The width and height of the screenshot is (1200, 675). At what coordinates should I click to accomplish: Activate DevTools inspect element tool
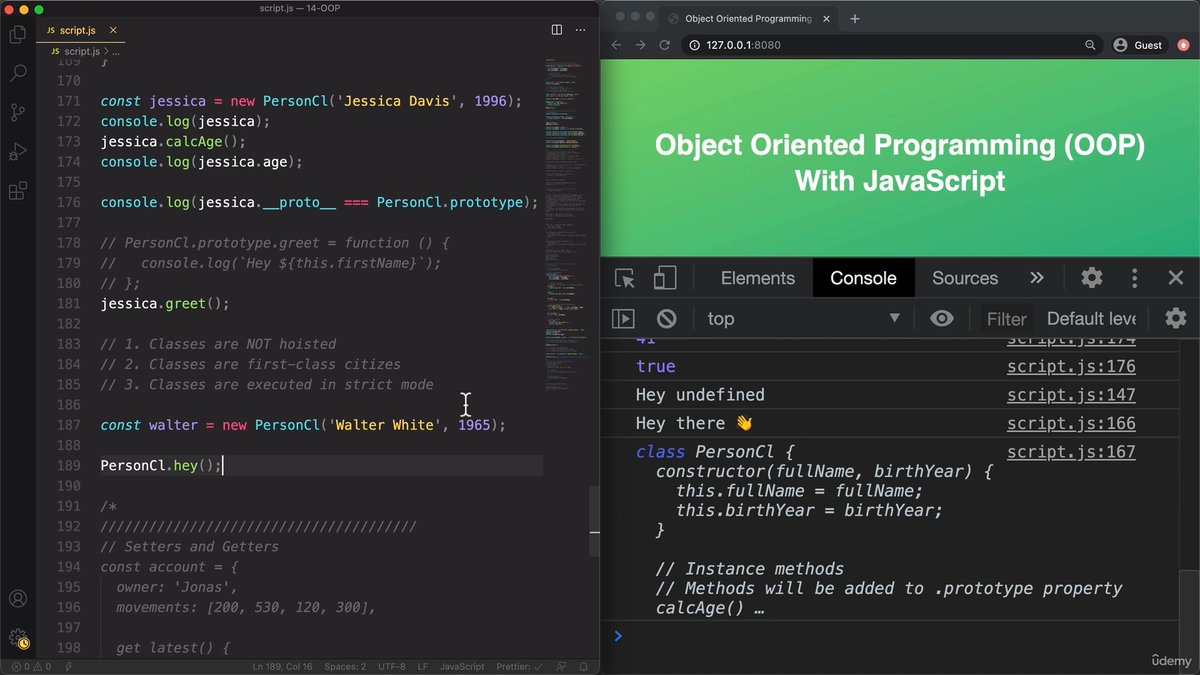click(x=624, y=278)
